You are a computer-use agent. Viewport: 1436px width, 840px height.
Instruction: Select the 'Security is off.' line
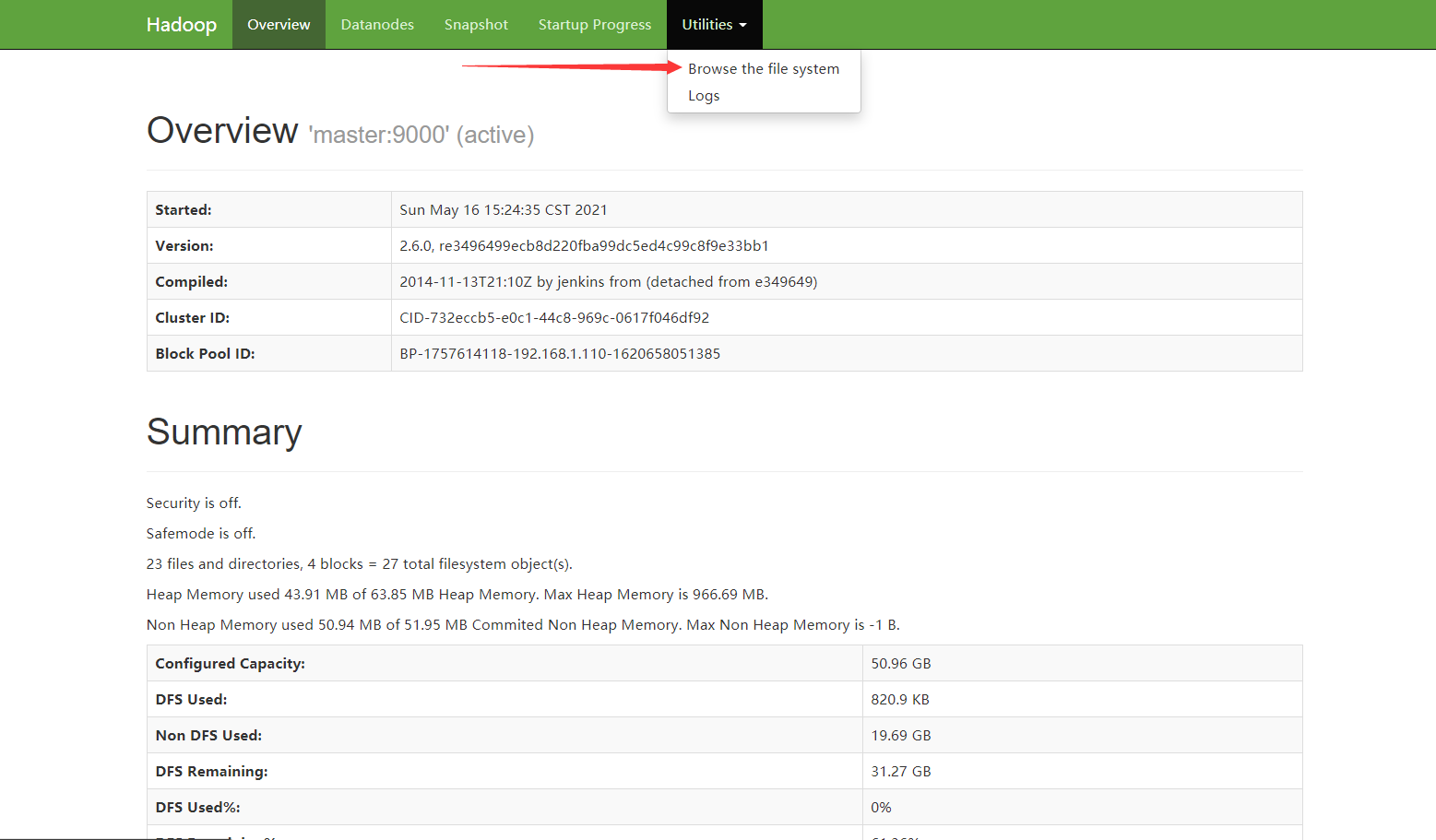(194, 503)
